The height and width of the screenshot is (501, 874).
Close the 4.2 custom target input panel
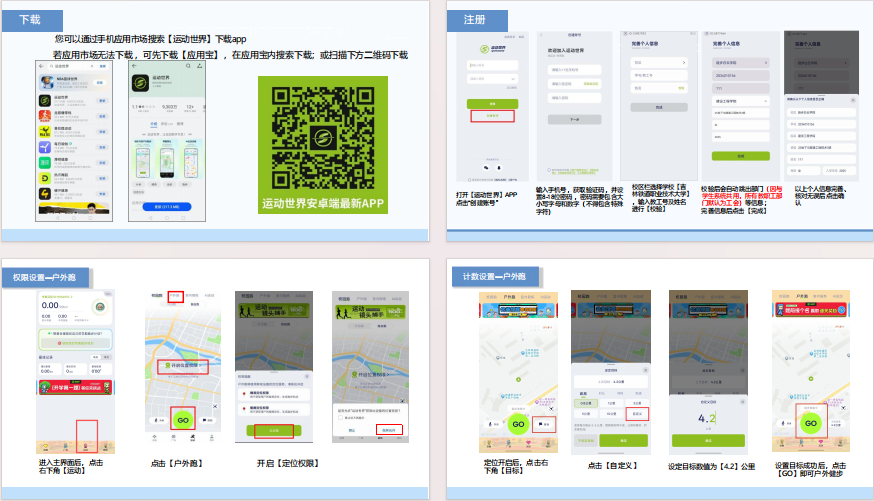pos(742,401)
